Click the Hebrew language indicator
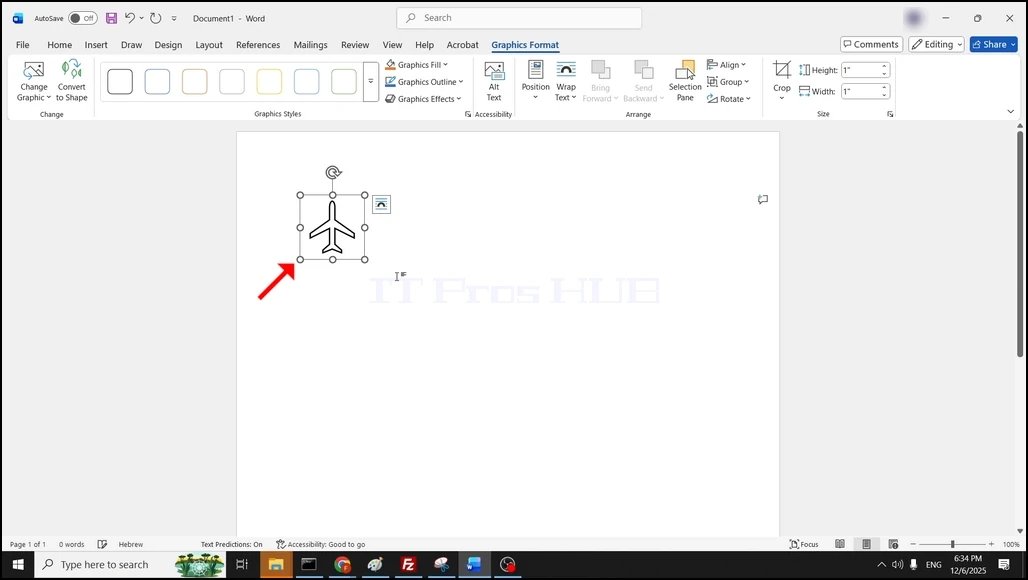Image resolution: width=1028 pixels, height=580 pixels. (130, 544)
